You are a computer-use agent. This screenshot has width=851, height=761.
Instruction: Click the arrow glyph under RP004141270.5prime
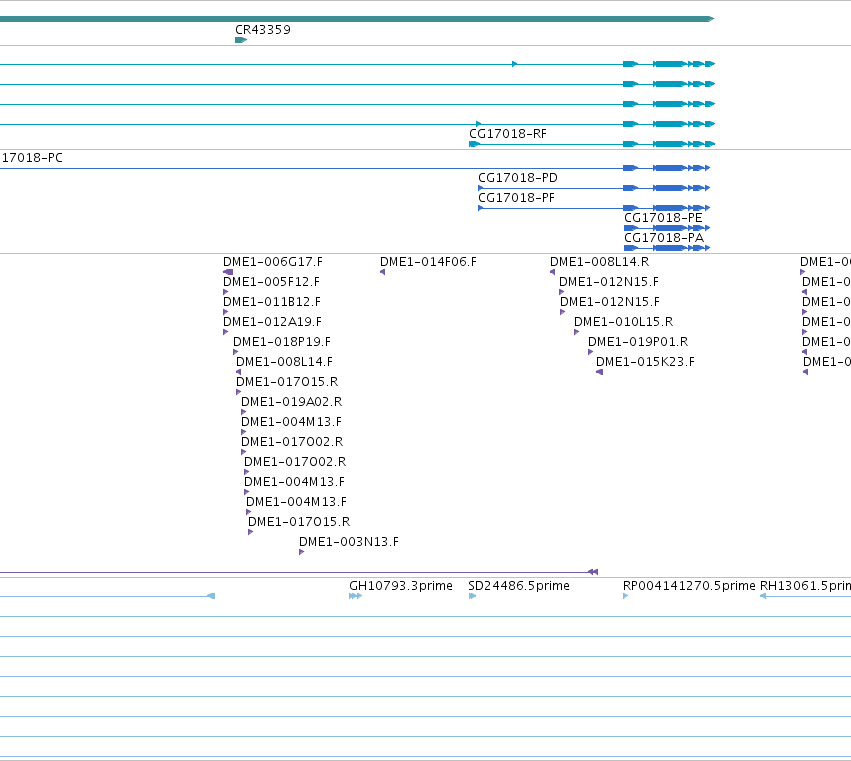[626, 596]
